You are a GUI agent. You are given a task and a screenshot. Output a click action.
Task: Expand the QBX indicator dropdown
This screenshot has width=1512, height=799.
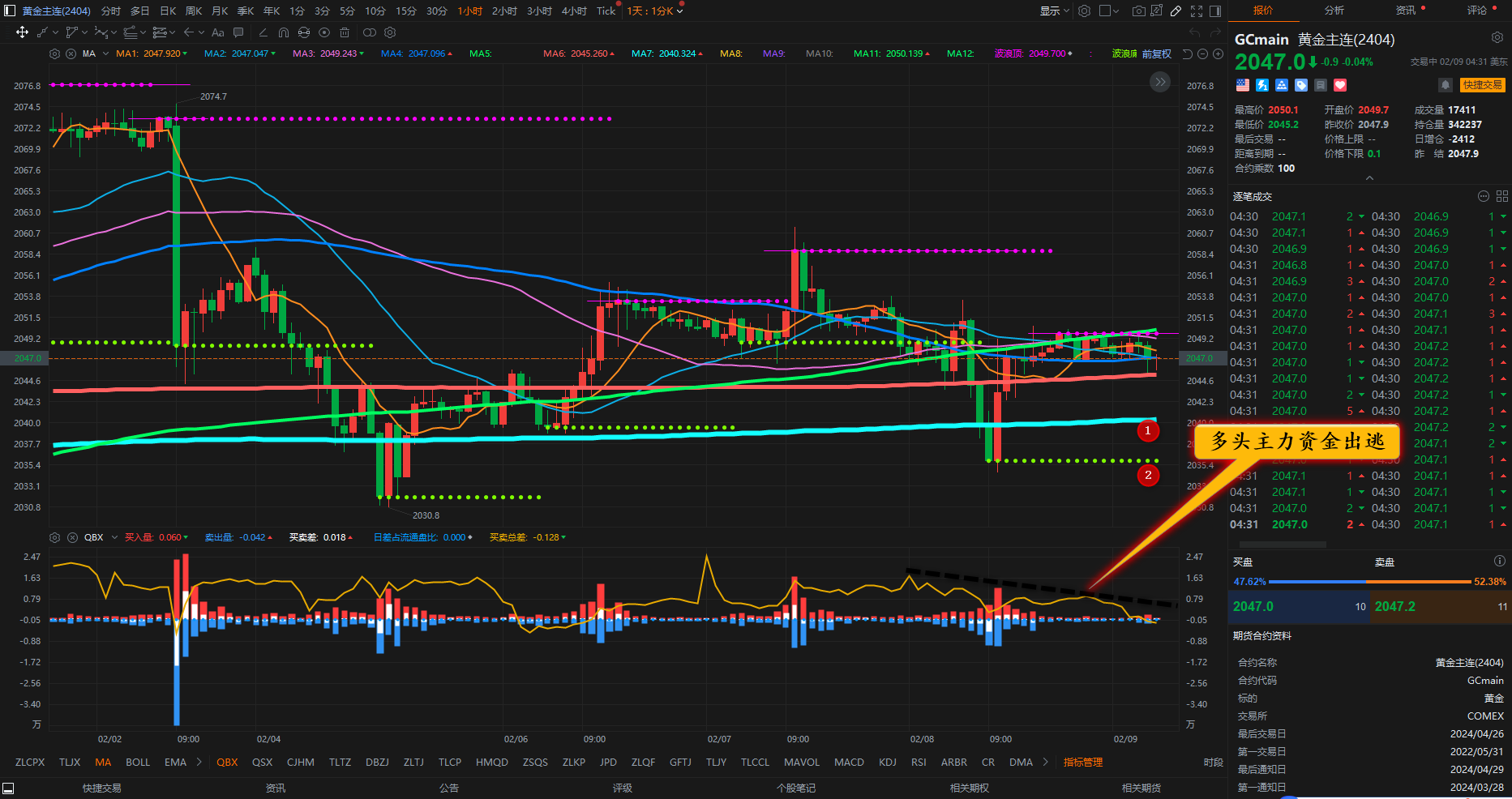114,537
